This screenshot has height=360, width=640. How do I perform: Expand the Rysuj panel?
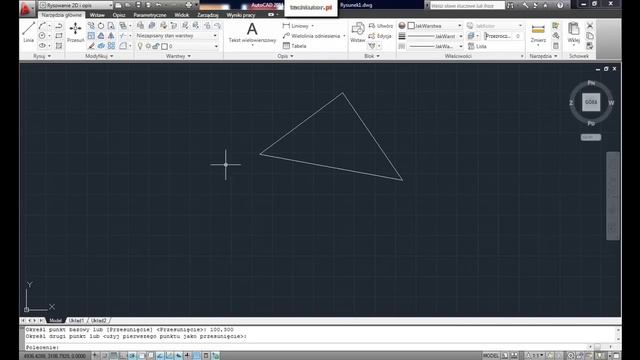click(x=42, y=56)
